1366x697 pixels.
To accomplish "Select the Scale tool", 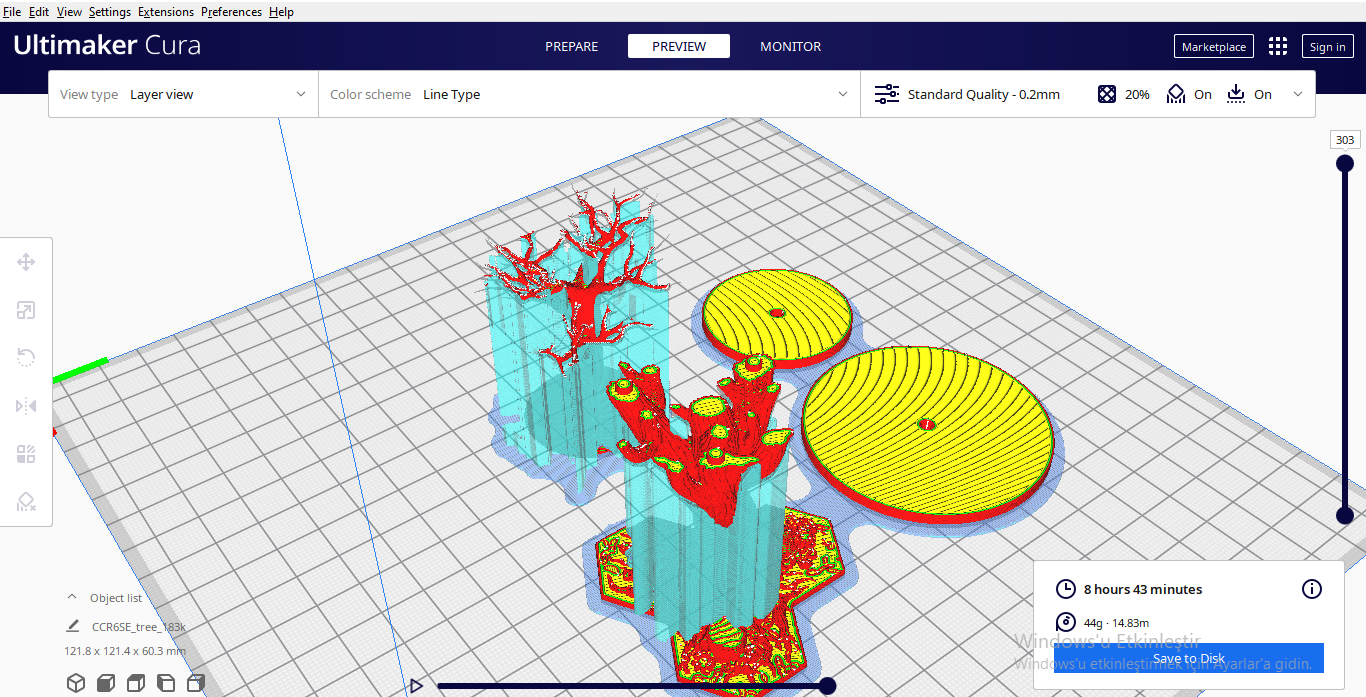I will [x=26, y=309].
